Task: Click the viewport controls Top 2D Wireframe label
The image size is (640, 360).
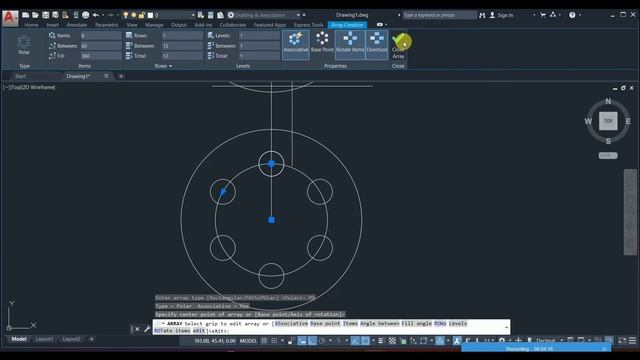Action: 29,87
